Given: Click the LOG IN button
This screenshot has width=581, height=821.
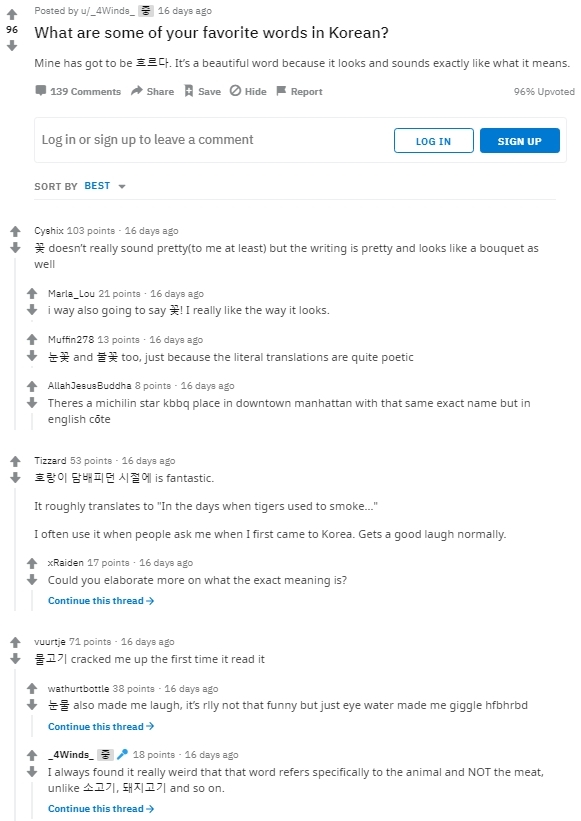Looking at the screenshot, I should (x=434, y=140).
